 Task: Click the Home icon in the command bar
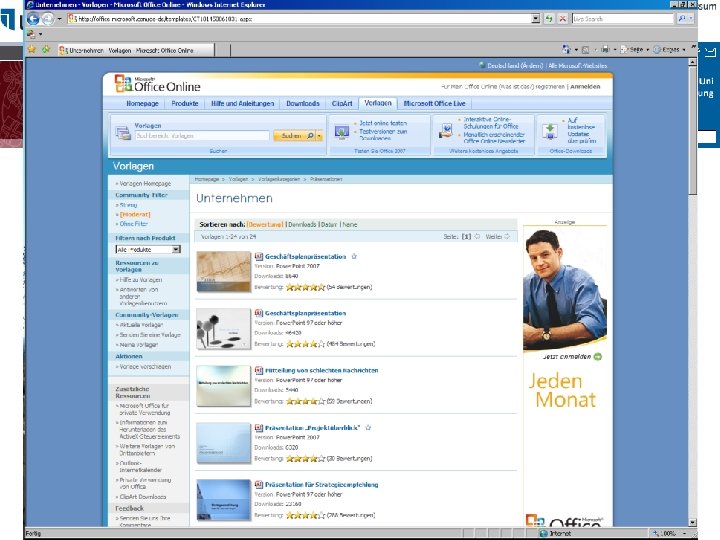coord(566,49)
